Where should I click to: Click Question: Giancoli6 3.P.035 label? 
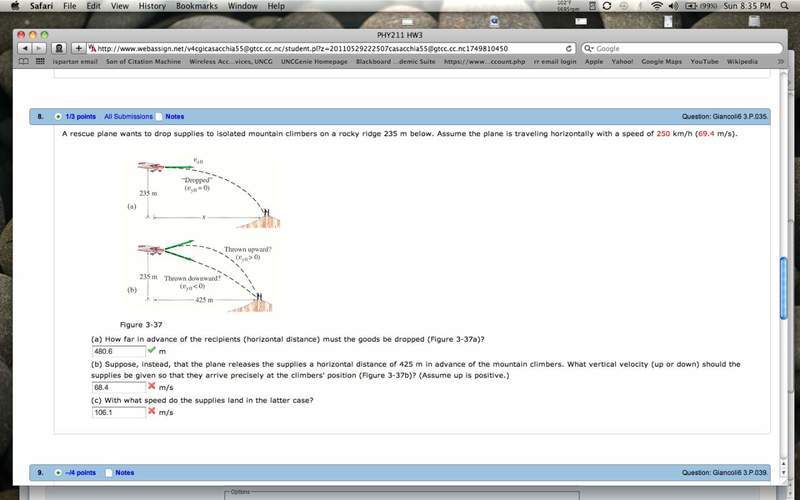tap(724, 116)
